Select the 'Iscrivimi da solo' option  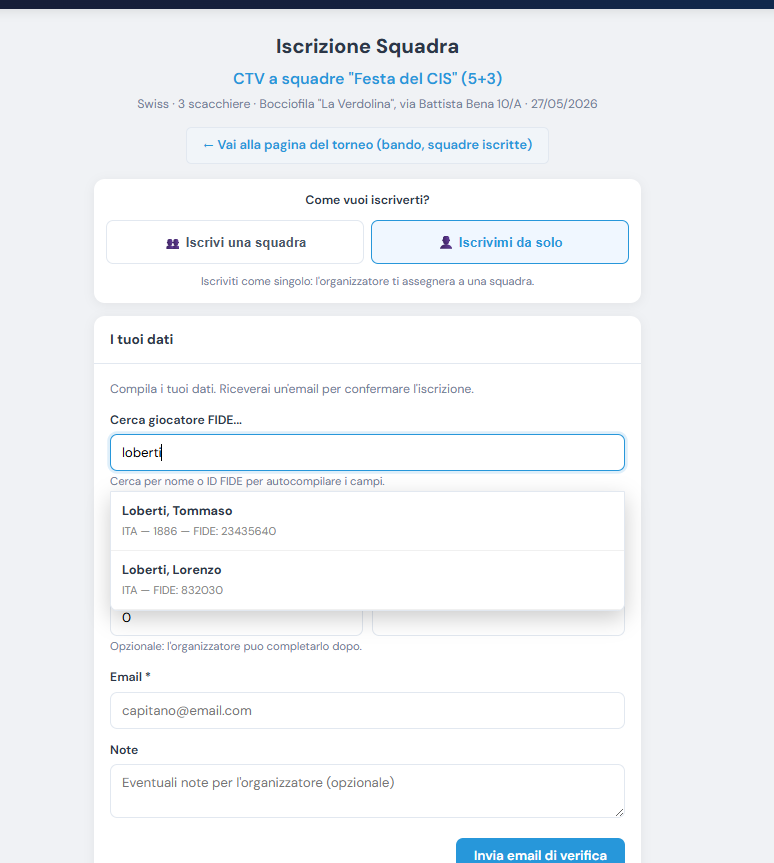[x=500, y=242]
